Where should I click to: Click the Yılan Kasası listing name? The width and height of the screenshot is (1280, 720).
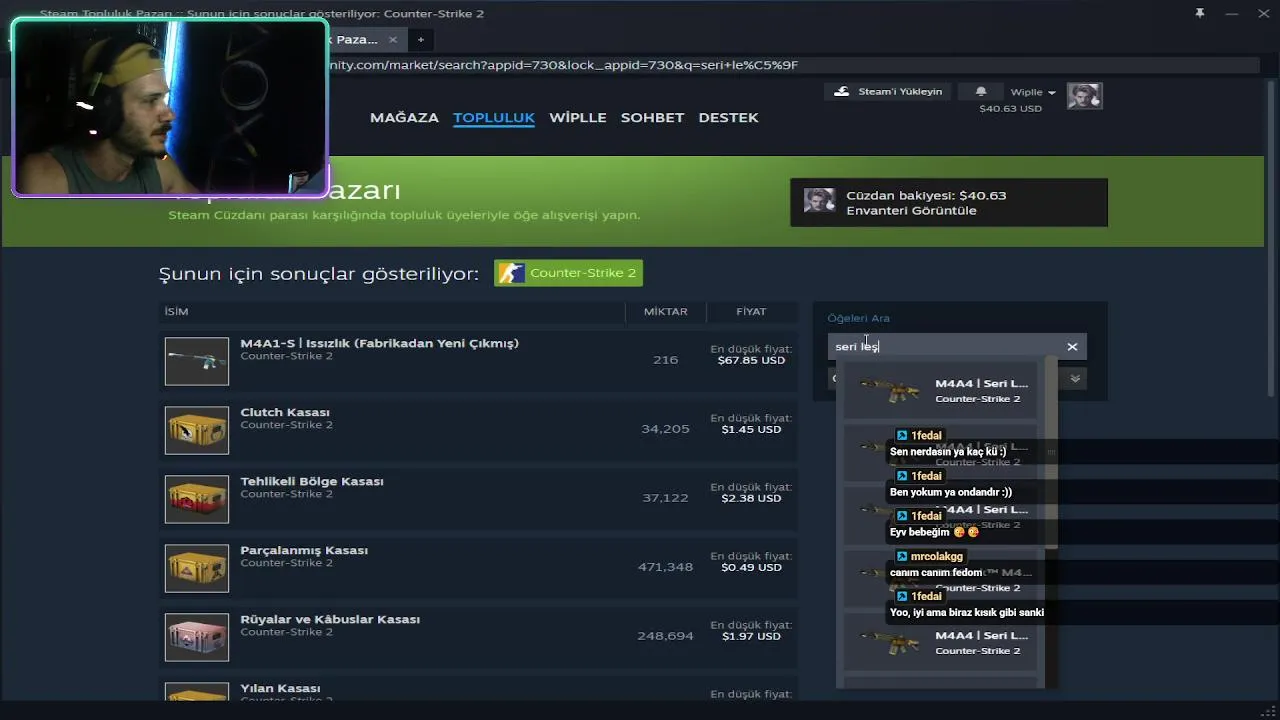point(280,688)
